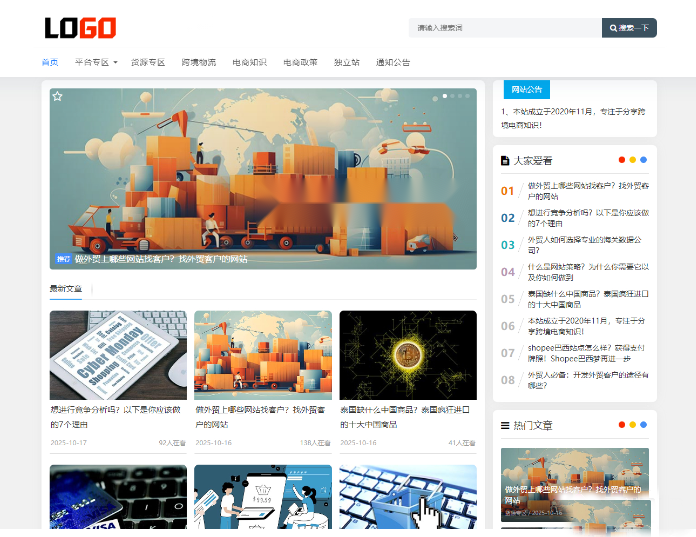
Task: Focus the search keyword input field
Action: point(505,28)
